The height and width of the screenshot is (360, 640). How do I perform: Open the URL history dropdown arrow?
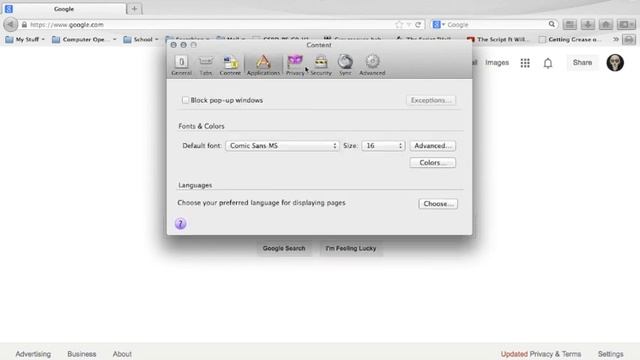pyautogui.click(x=409, y=24)
